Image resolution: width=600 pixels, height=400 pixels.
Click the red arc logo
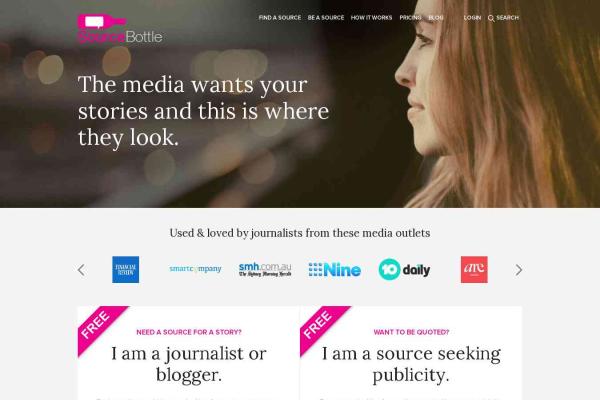[x=474, y=269]
